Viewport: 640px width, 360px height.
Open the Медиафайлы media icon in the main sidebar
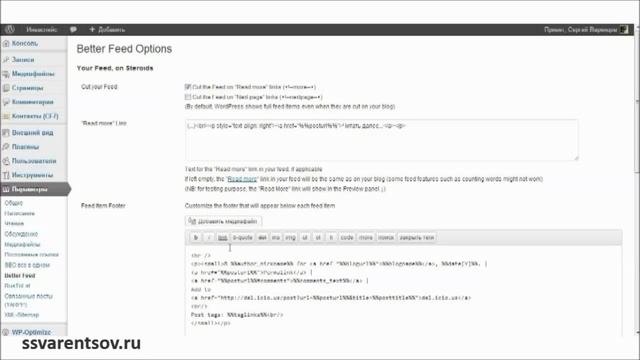(x=6, y=74)
